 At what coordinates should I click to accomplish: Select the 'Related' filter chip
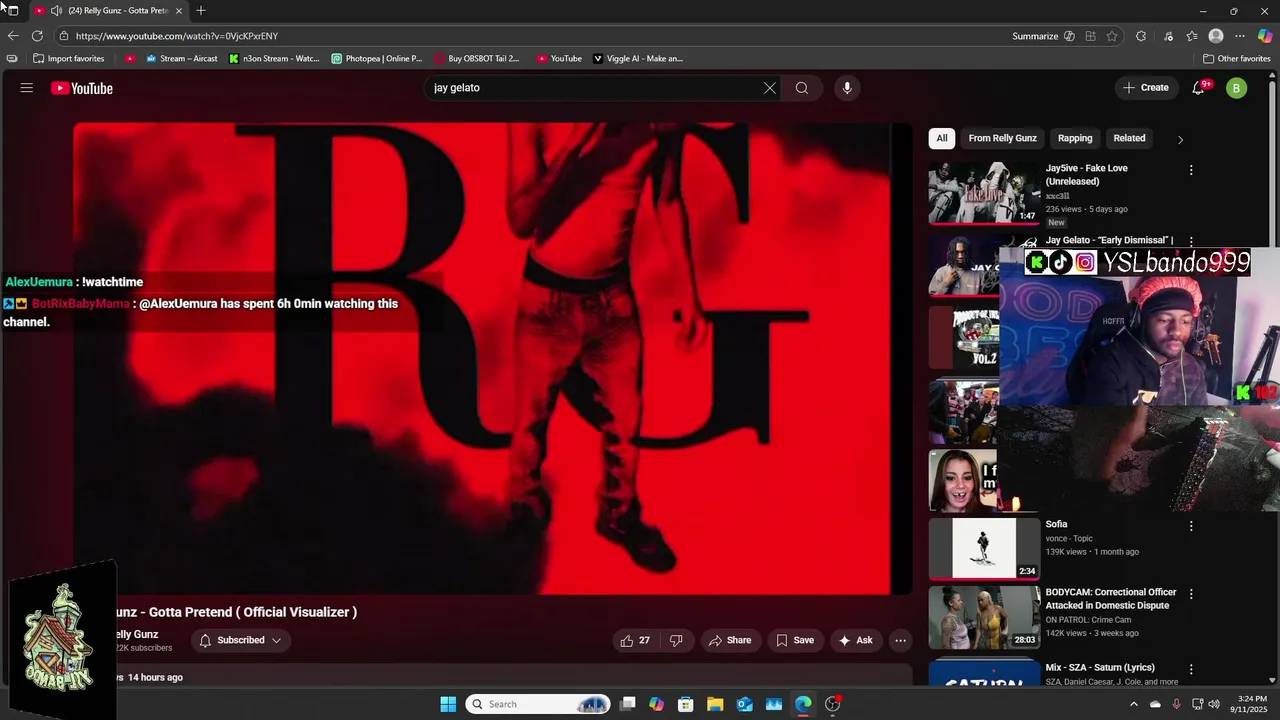(x=1129, y=138)
